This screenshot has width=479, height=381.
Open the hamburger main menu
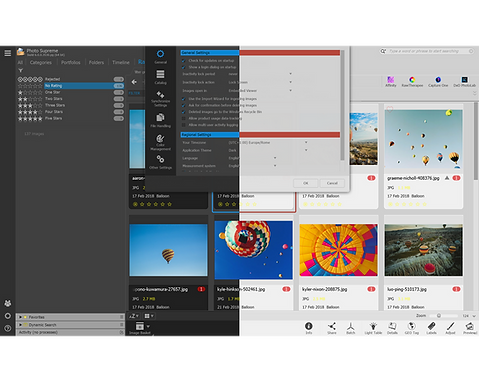tap(7, 53)
